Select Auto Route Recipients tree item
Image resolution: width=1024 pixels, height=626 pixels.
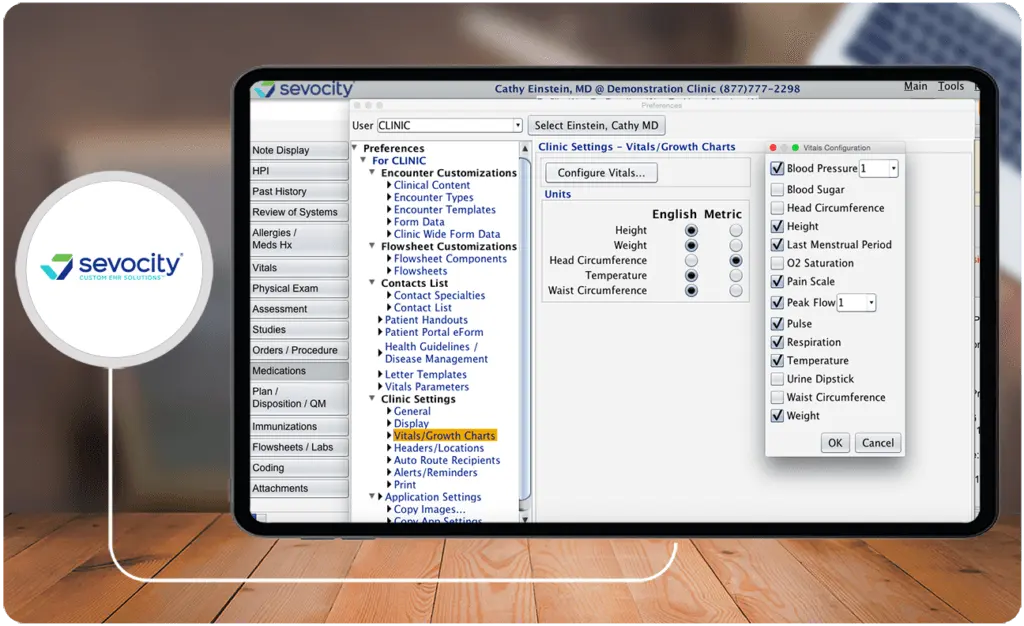(447, 460)
